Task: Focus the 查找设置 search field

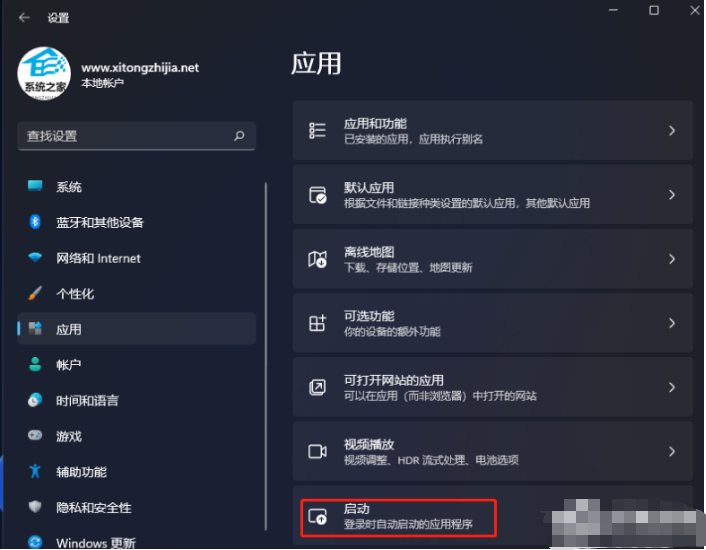Action: [x=136, y=136]
